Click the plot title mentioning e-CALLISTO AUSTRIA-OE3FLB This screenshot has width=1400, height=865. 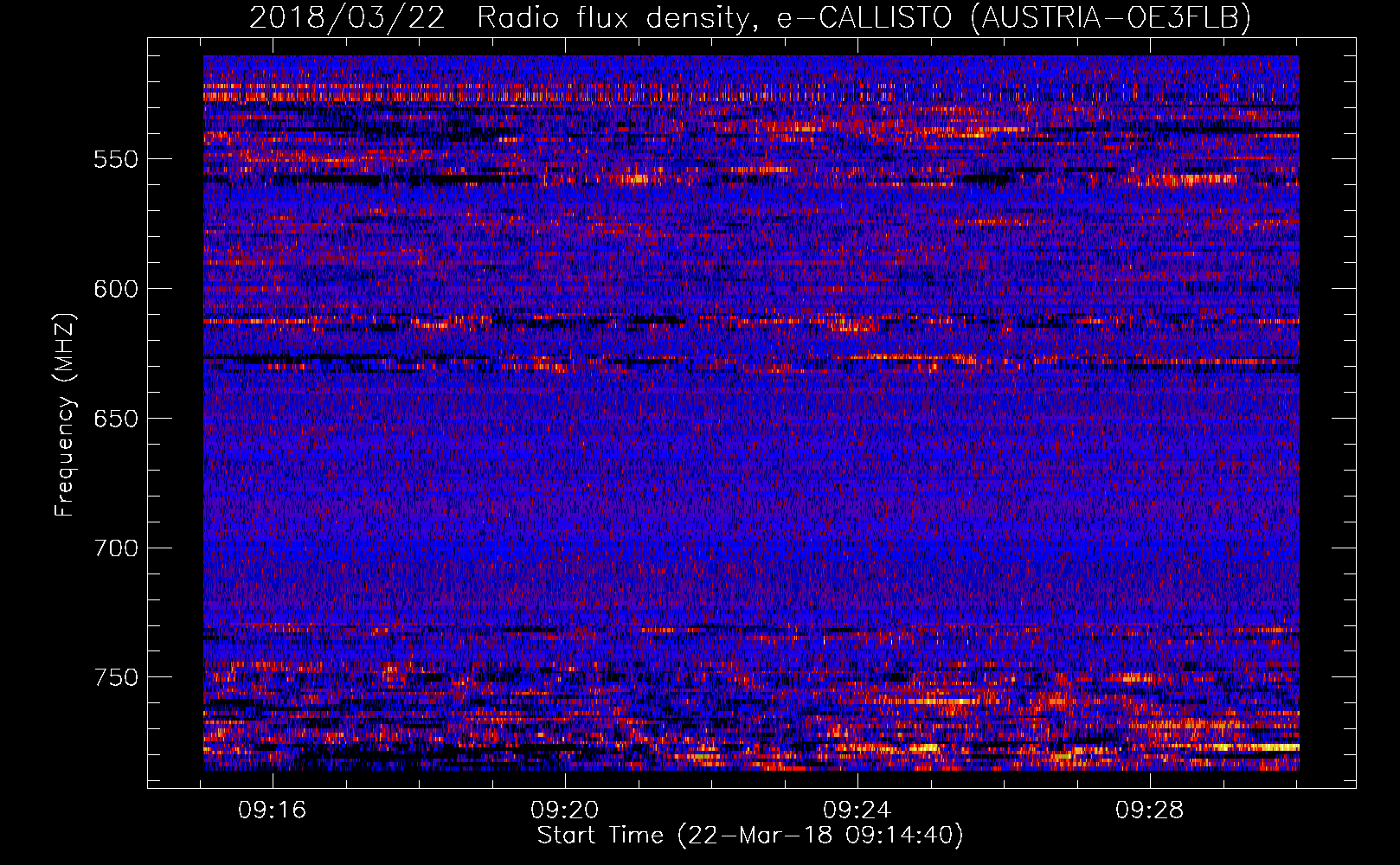750,17
